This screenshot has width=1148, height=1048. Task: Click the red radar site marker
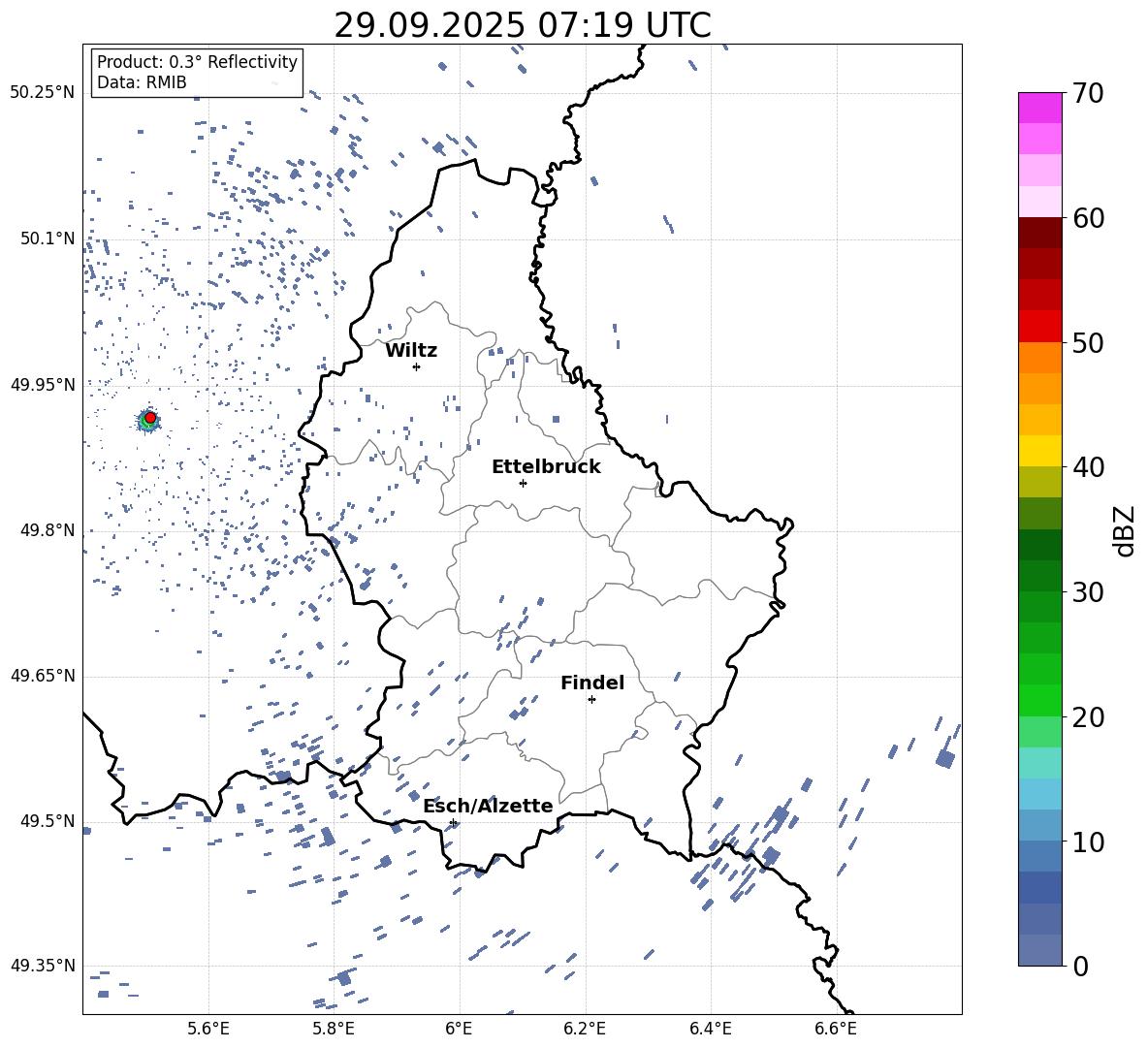click(150, 418)
